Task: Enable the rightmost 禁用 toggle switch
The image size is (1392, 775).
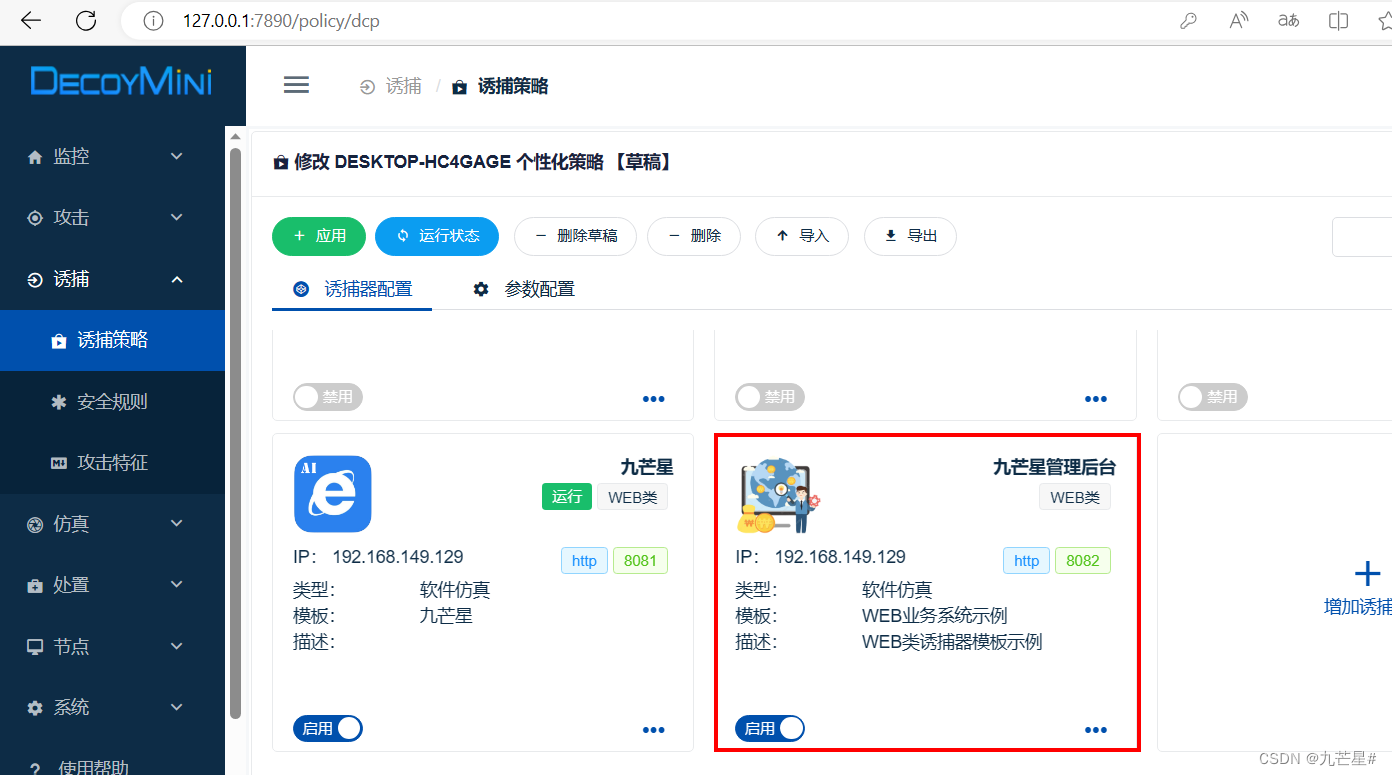Action: pyautogui.click(x=1213, y=397)
